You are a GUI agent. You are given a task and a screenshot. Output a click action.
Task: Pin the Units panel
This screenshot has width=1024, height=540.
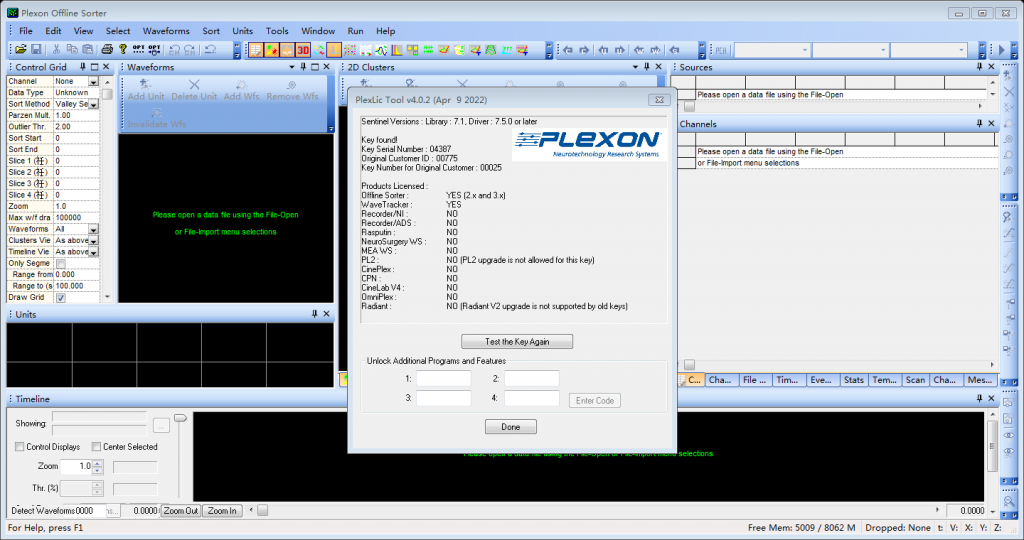(x=314, y=314)
